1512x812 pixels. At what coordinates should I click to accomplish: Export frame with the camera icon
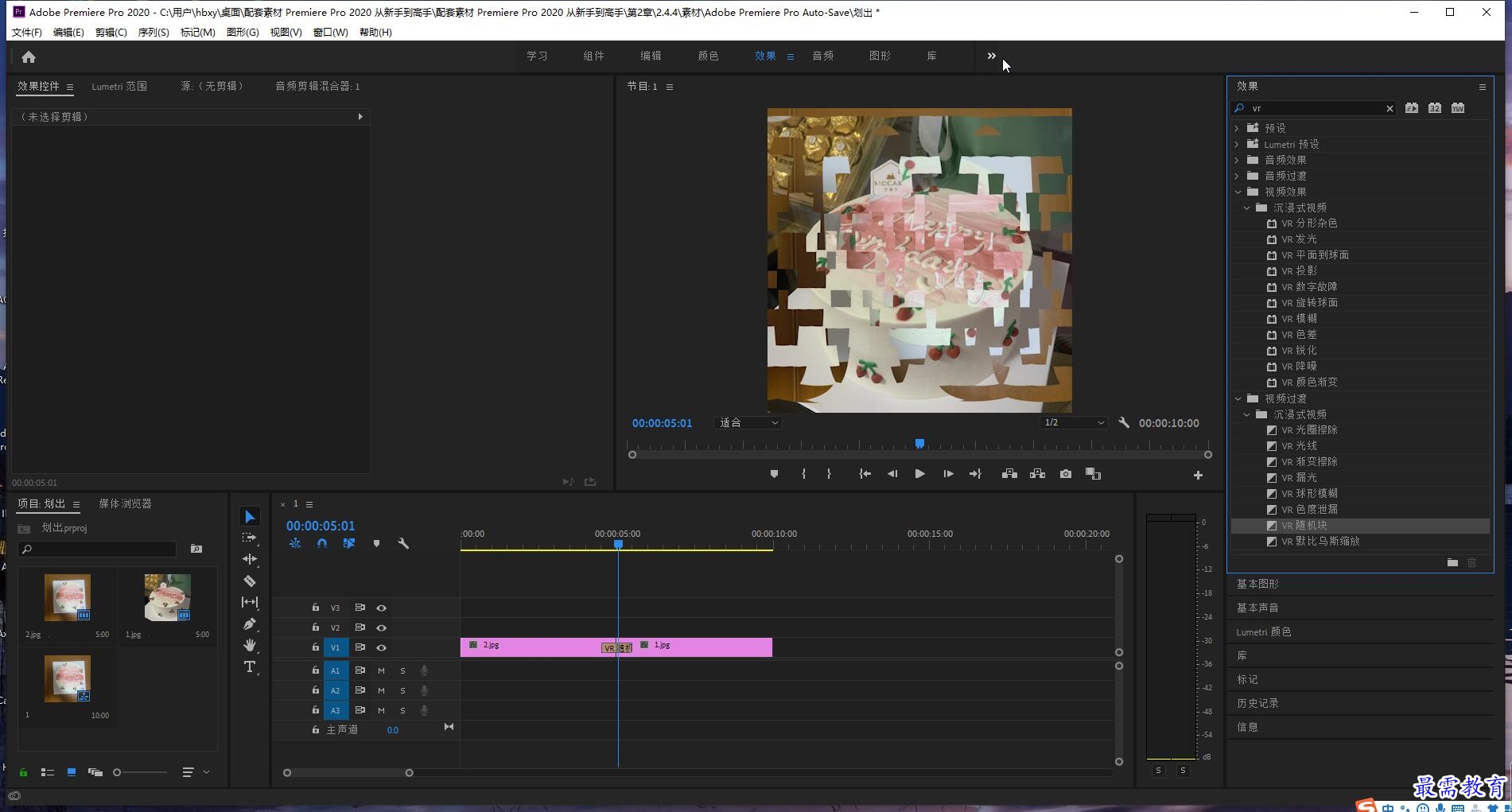pos(1066,474)
